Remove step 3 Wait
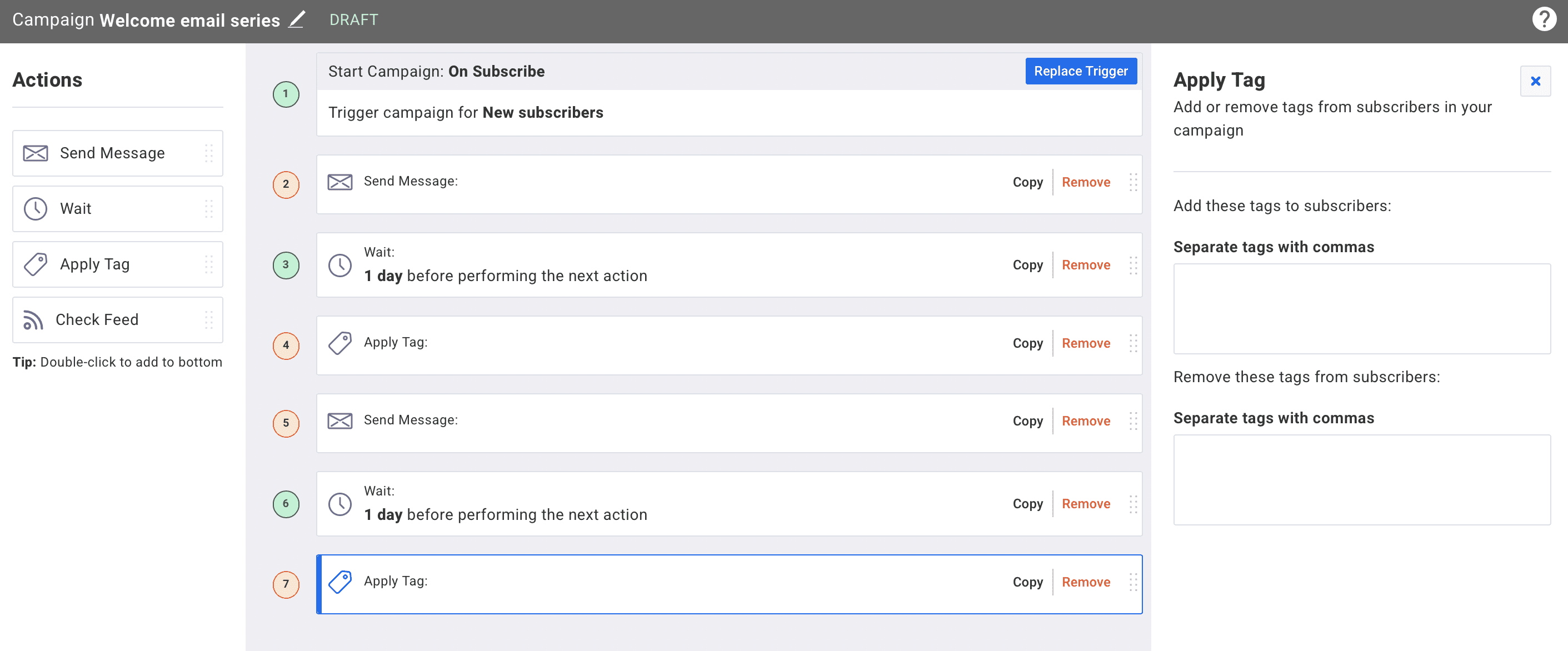Image resolution: width=1568 pixels, height=651 pixels. [1086, 264]
